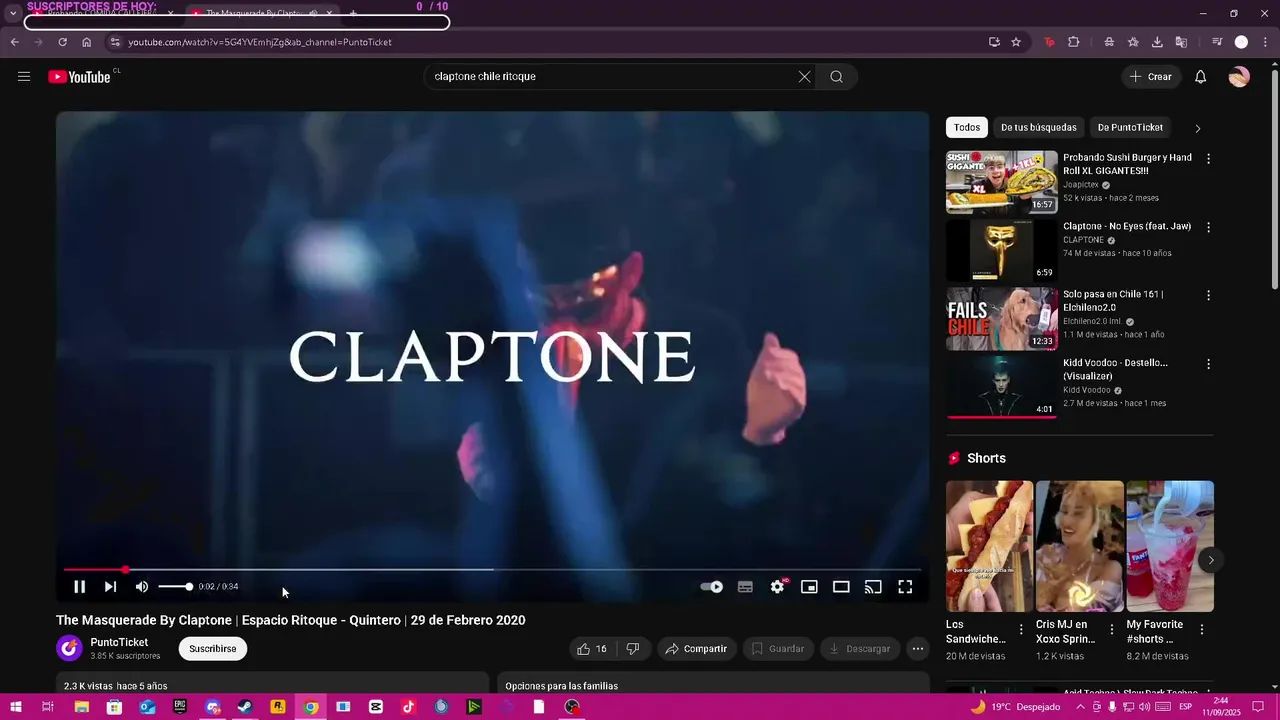Open the Crear menu
The image size is (1280, 720).
pos(1151,77)
